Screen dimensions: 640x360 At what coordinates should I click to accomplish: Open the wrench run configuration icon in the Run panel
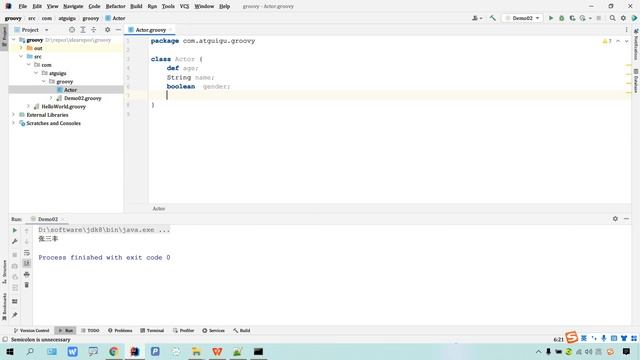tap(15, 242)
